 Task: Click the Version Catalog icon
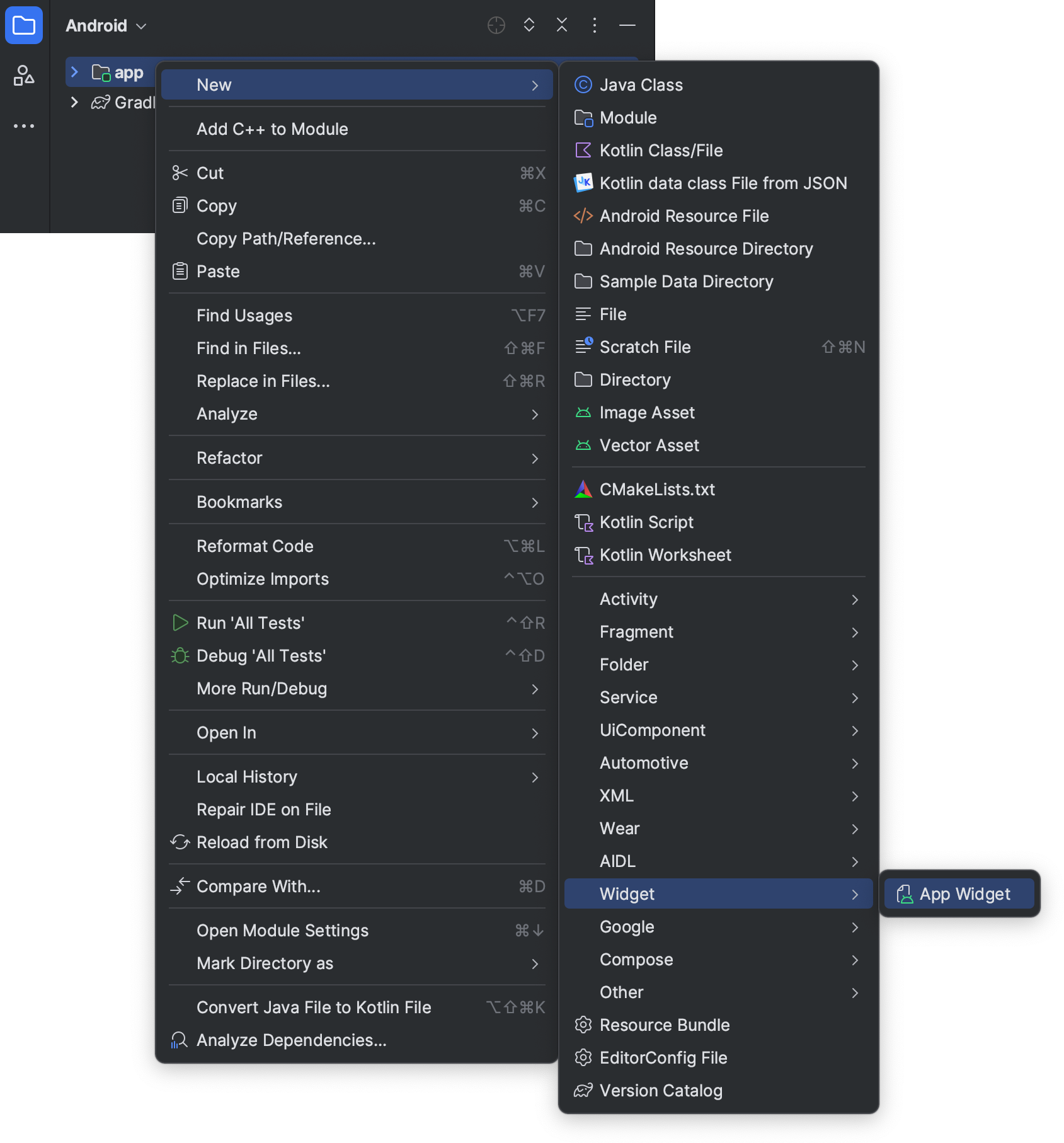[x=583, y=1090]
